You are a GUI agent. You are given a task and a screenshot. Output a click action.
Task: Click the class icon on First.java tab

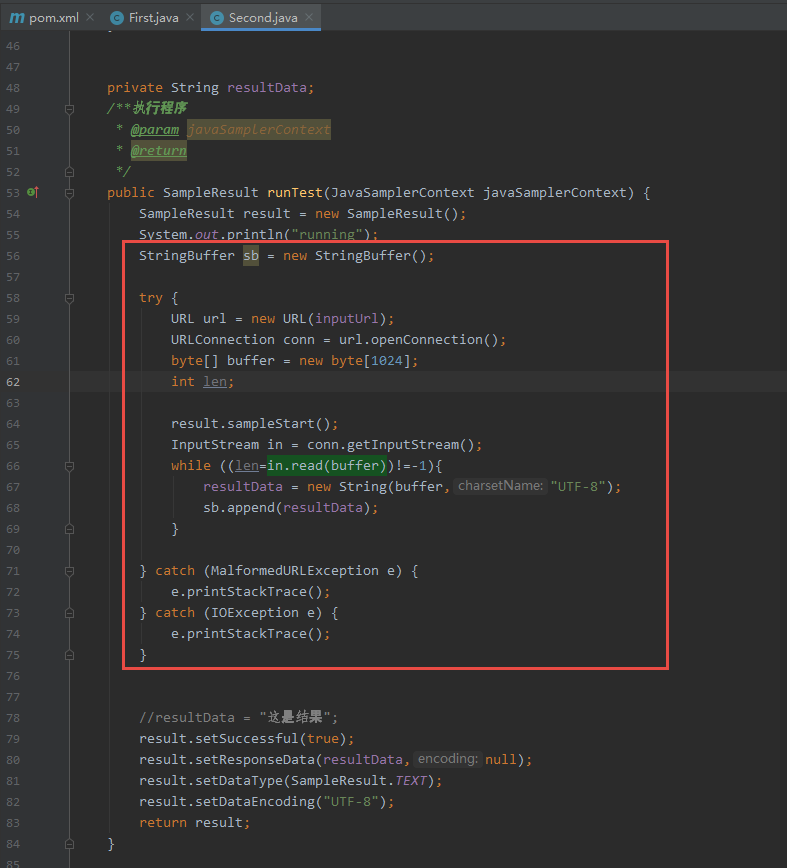[117, 18]
